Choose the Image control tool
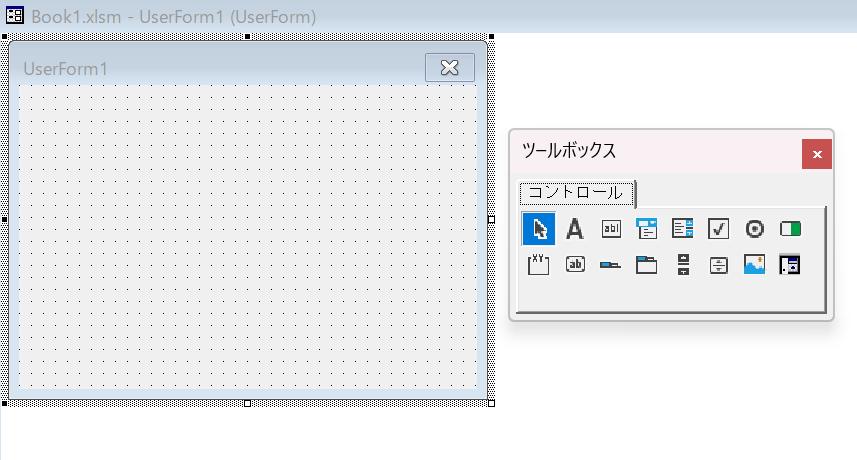857x460 pixels. (x=755, y=265)
